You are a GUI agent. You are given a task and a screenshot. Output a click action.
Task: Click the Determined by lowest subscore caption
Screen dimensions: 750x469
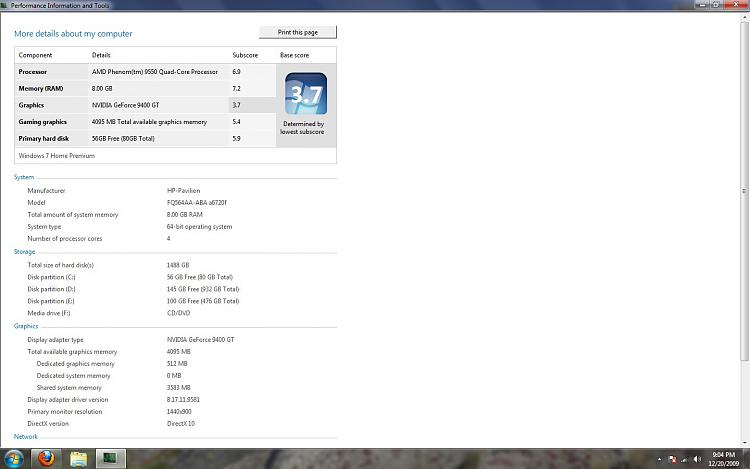click(303, 128)
